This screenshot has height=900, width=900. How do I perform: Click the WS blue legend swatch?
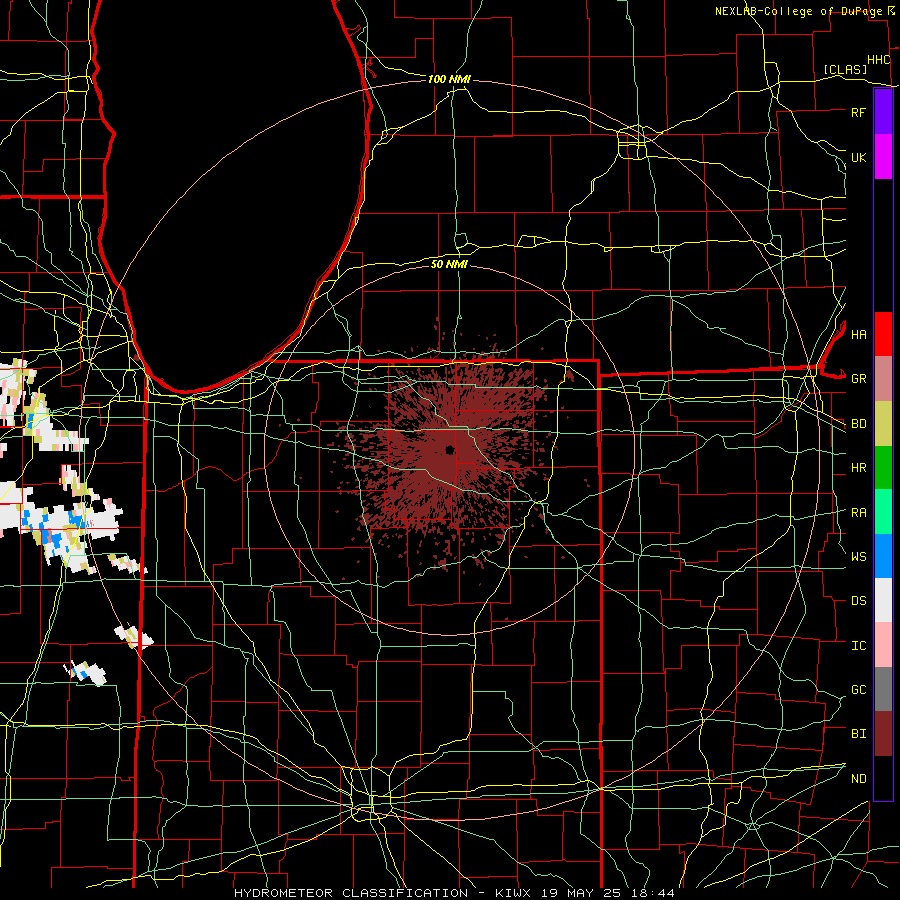click(883, 556)
